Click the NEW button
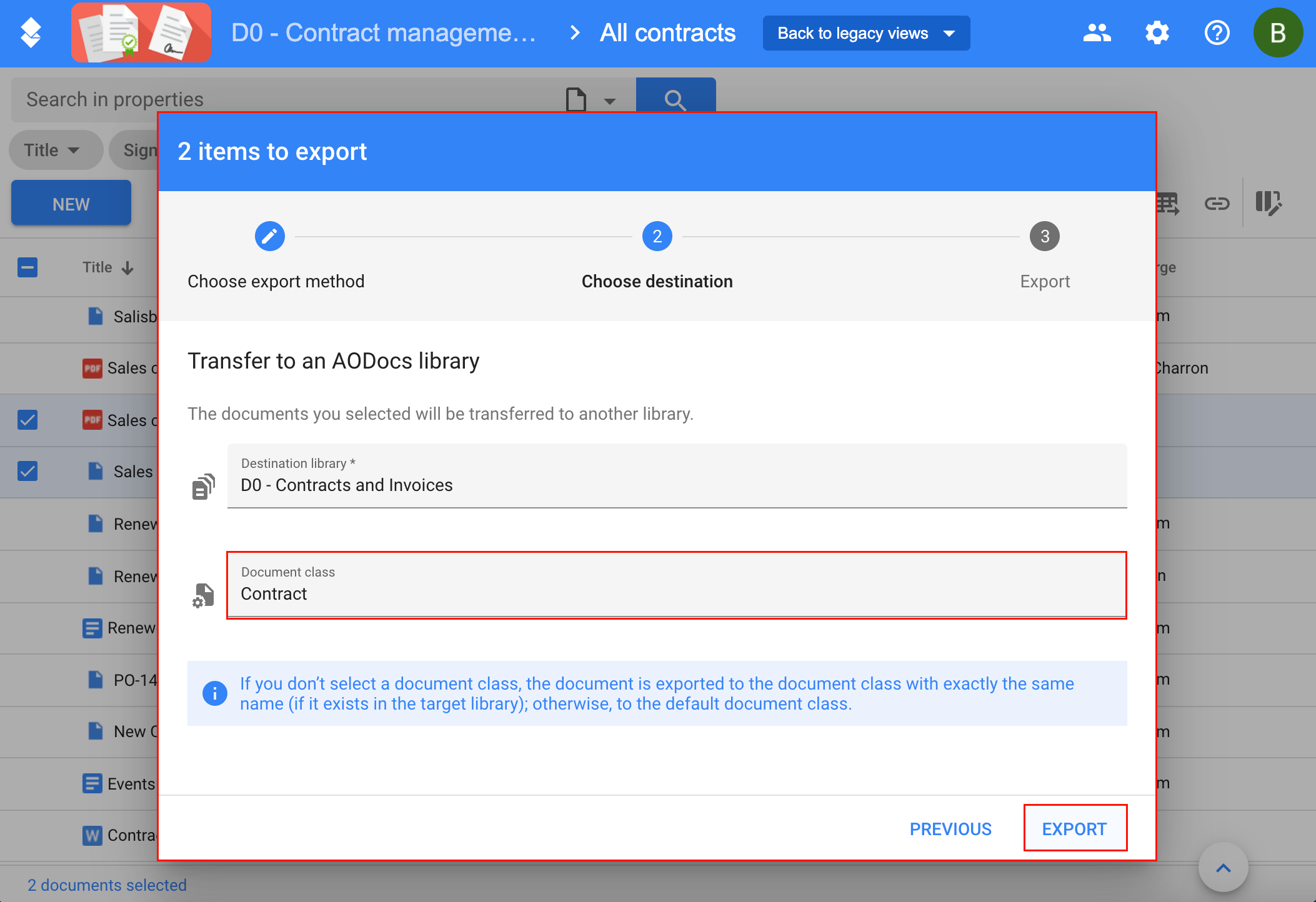Screen dimensions: 1316x902 [x=71, y=204]
